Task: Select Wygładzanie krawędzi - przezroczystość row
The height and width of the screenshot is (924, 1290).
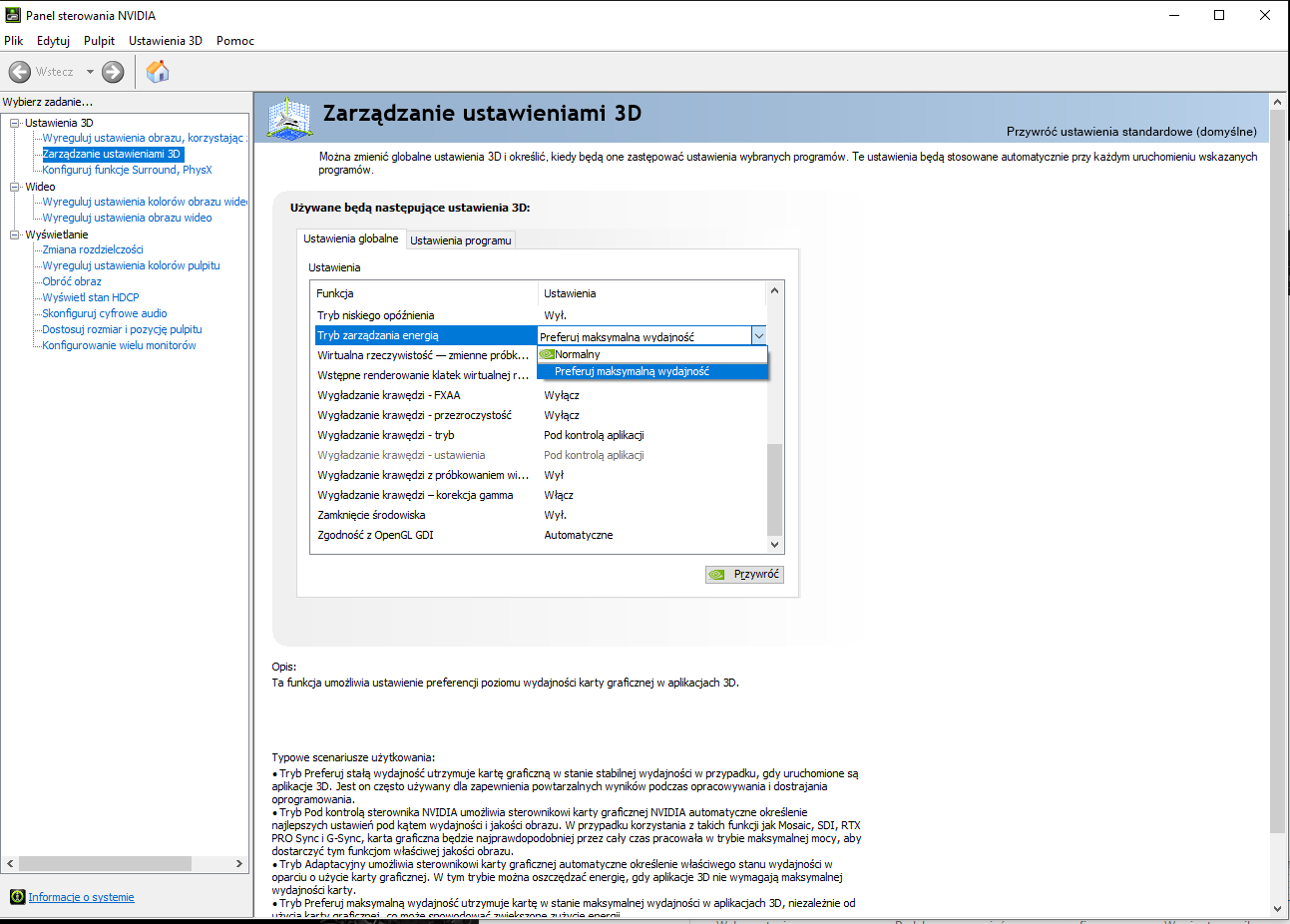Action: pyautogui.click(x=540, y=415)
